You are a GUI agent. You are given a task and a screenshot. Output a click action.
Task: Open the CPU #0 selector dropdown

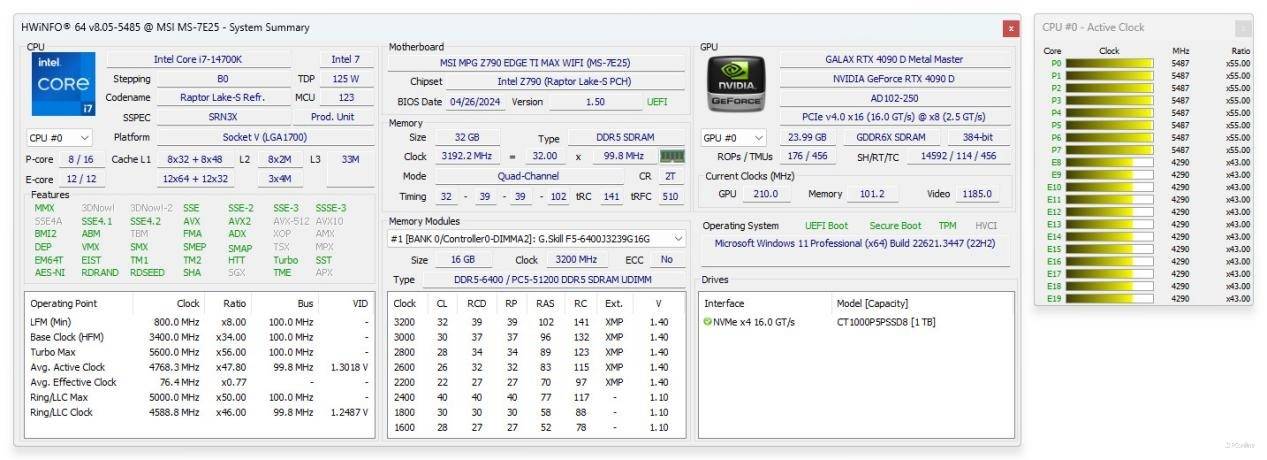[60, 138]
